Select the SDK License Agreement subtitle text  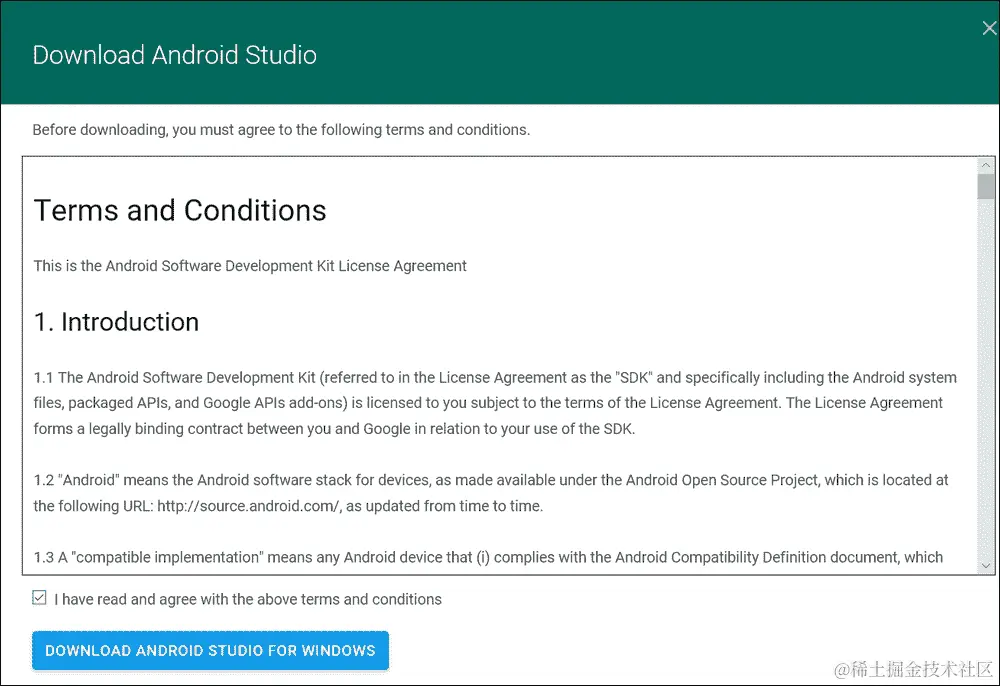(249, 266)
